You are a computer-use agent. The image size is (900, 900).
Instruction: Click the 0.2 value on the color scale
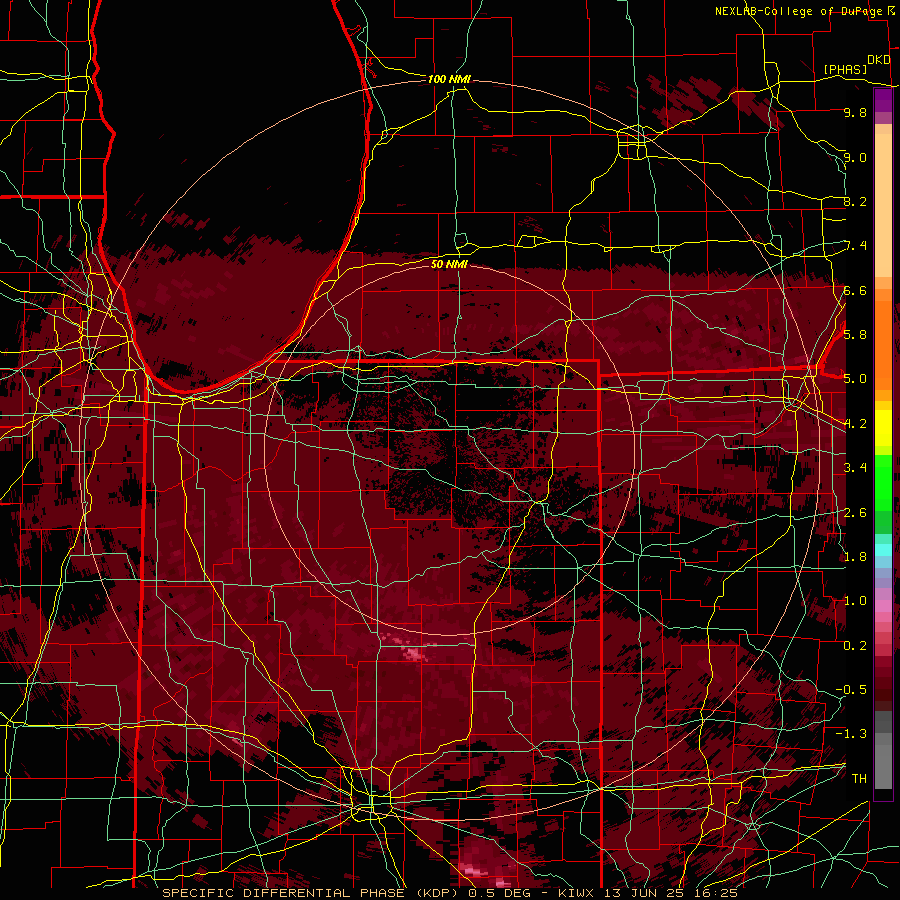[855, 645]
